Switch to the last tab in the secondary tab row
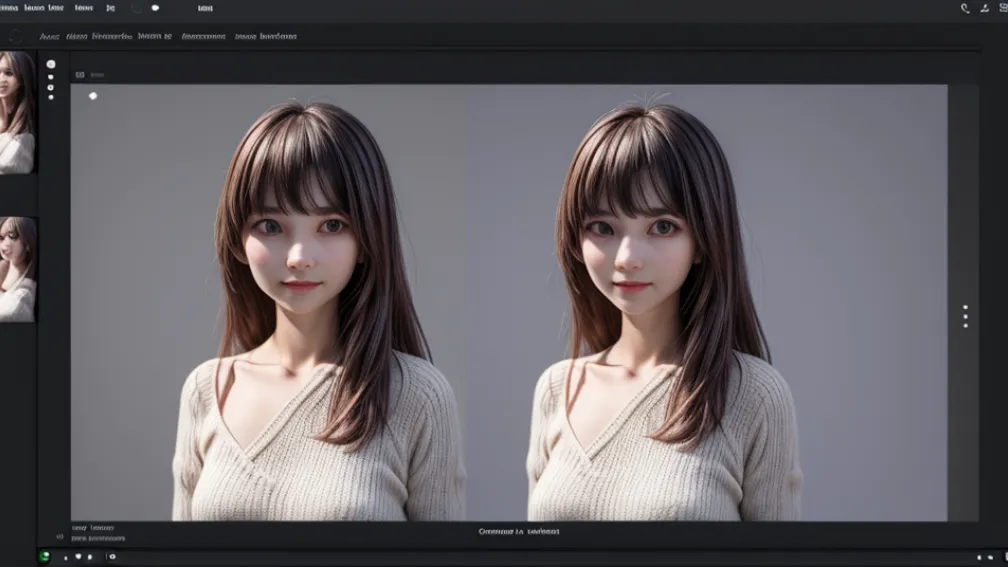1008x567 pixels. [265, 36]
